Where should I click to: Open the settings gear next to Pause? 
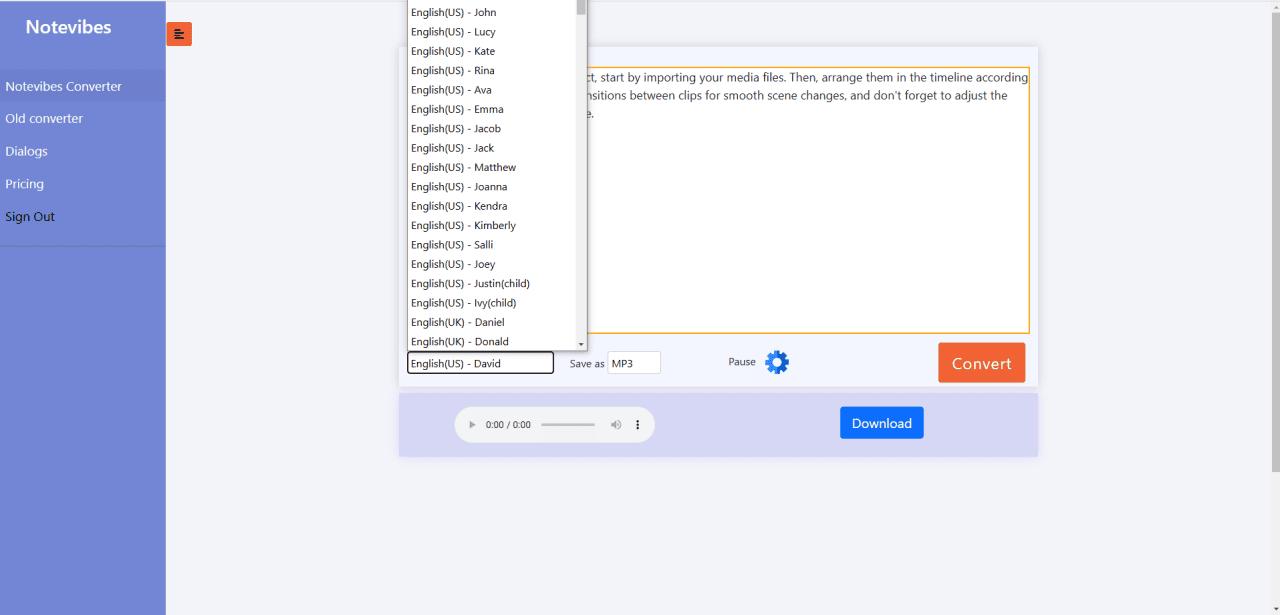(776, 361)
